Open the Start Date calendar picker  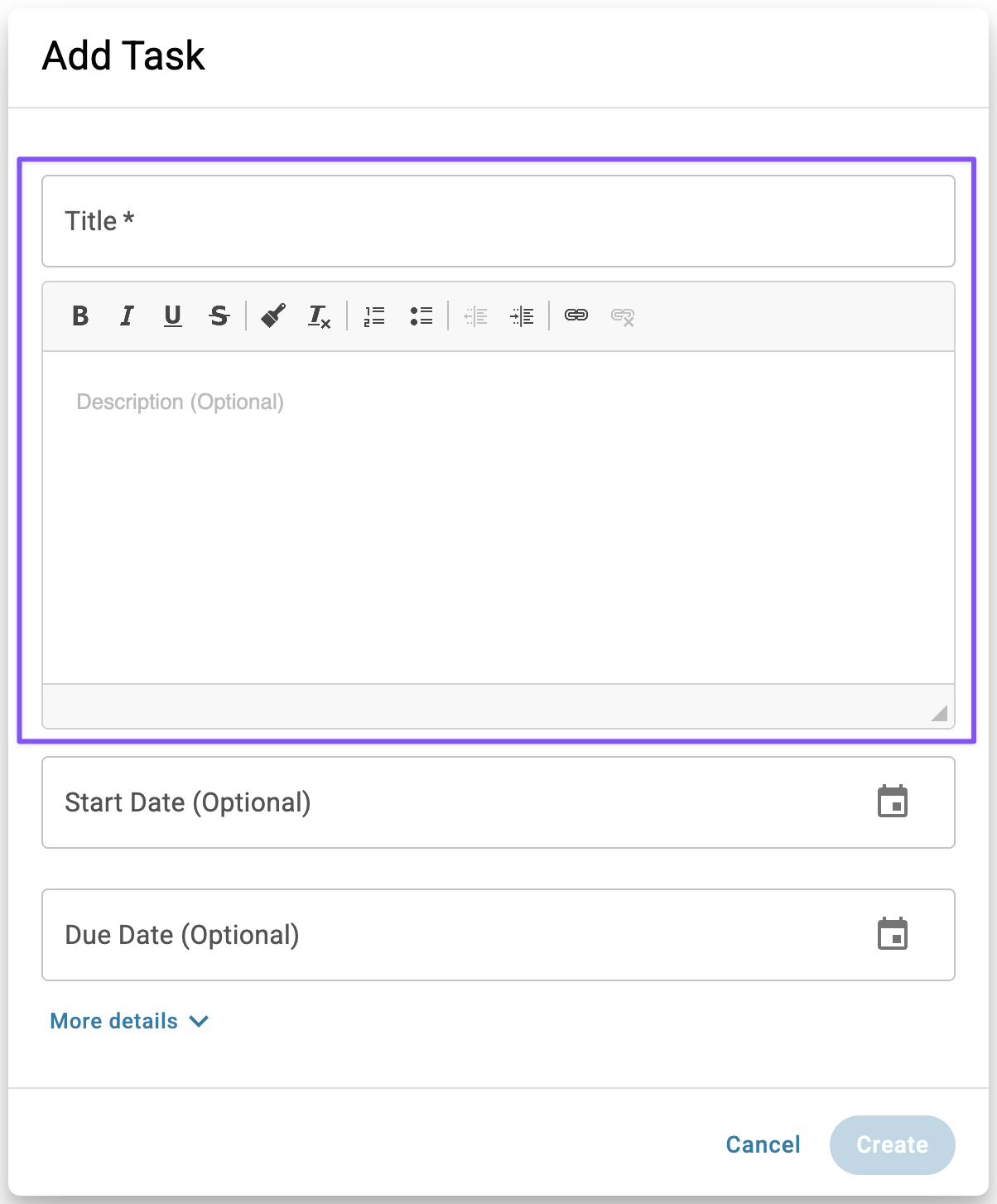point(893,802)
